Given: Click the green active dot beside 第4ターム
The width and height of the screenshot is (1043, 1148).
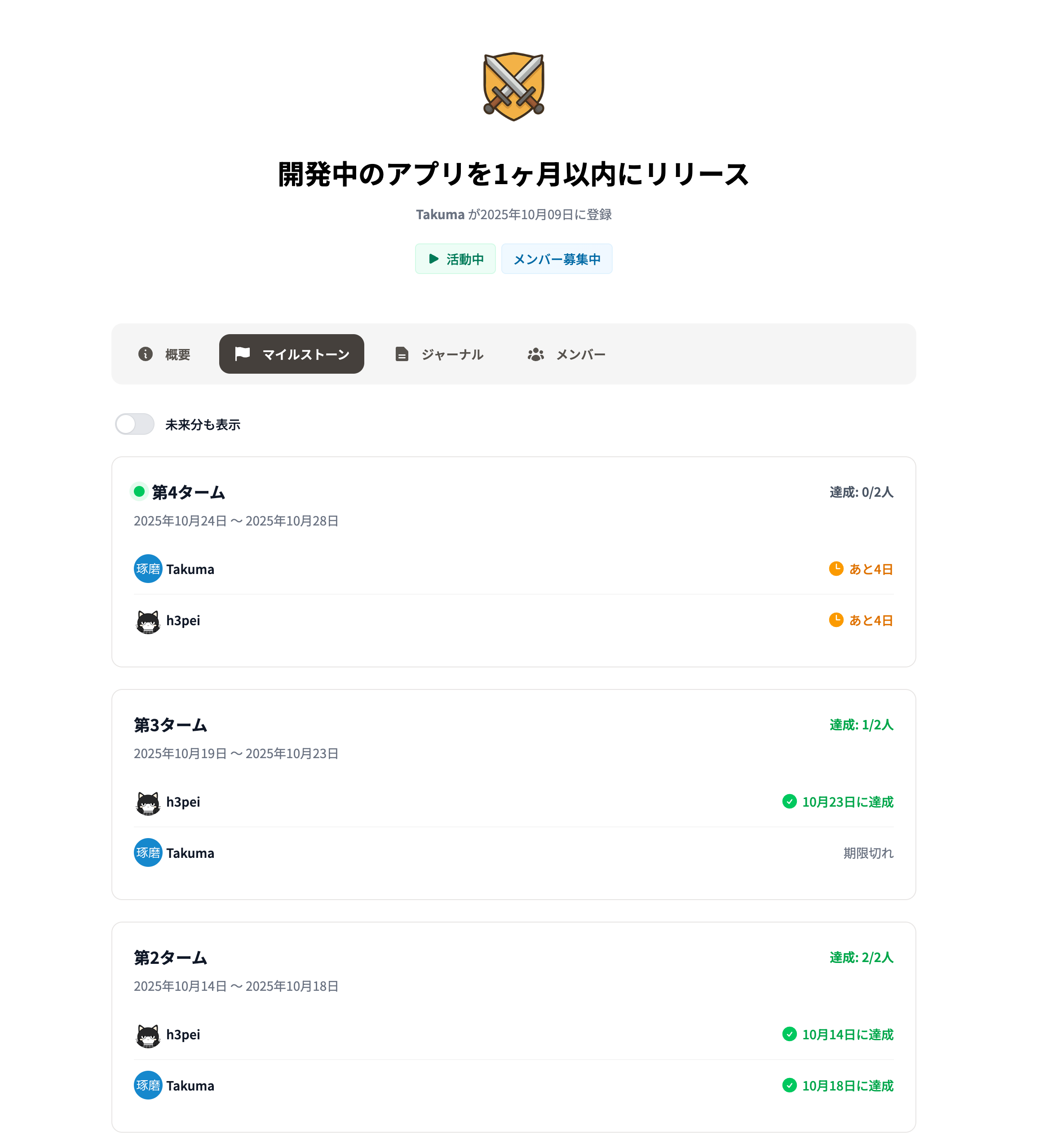Looking at the screenshot, I should pyautogui.click(x=139, y=491).
